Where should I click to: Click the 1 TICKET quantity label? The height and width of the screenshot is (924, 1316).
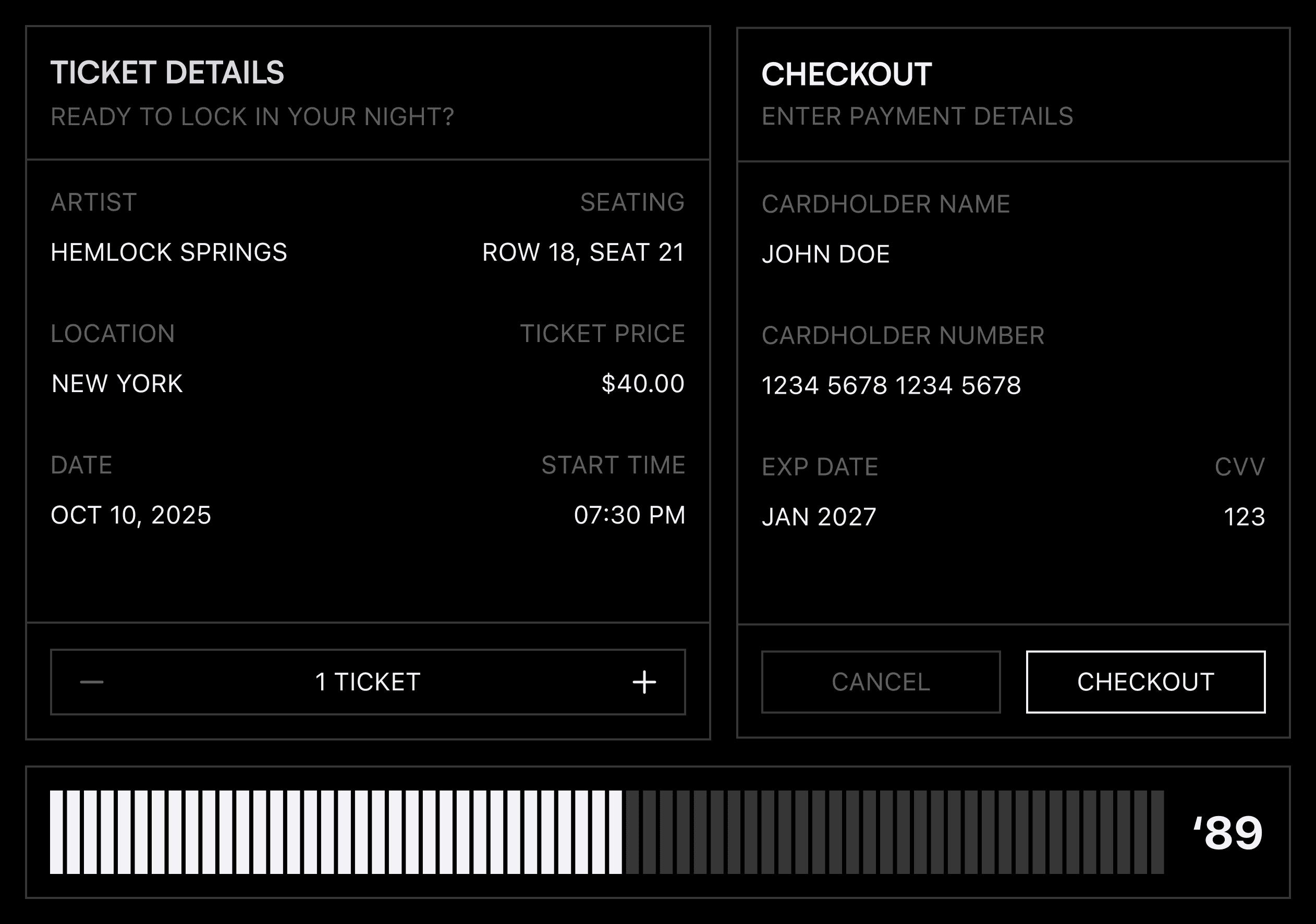pyautogui.click(x=368, y=682)
